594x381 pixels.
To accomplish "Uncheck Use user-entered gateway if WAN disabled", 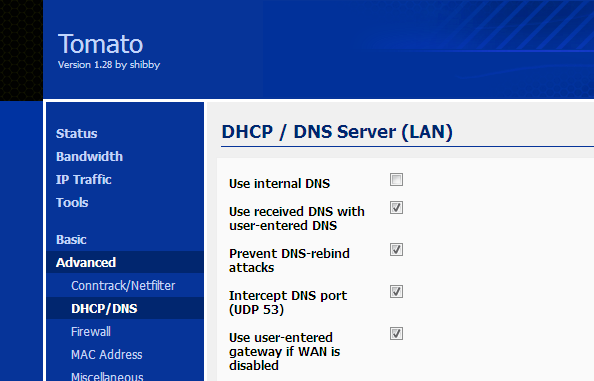I will [x=396, y=334].
